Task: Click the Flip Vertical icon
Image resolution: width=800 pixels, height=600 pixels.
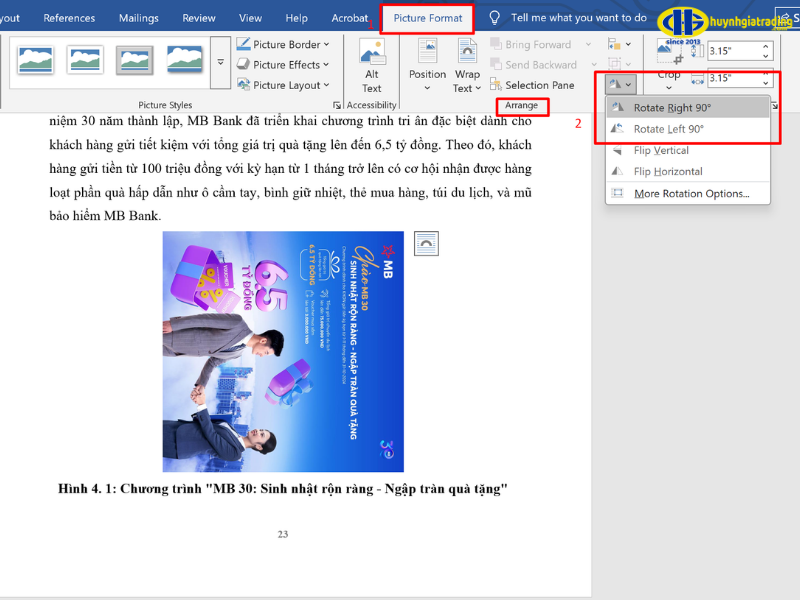Action: pyautogui.click(x=618, y=150)
